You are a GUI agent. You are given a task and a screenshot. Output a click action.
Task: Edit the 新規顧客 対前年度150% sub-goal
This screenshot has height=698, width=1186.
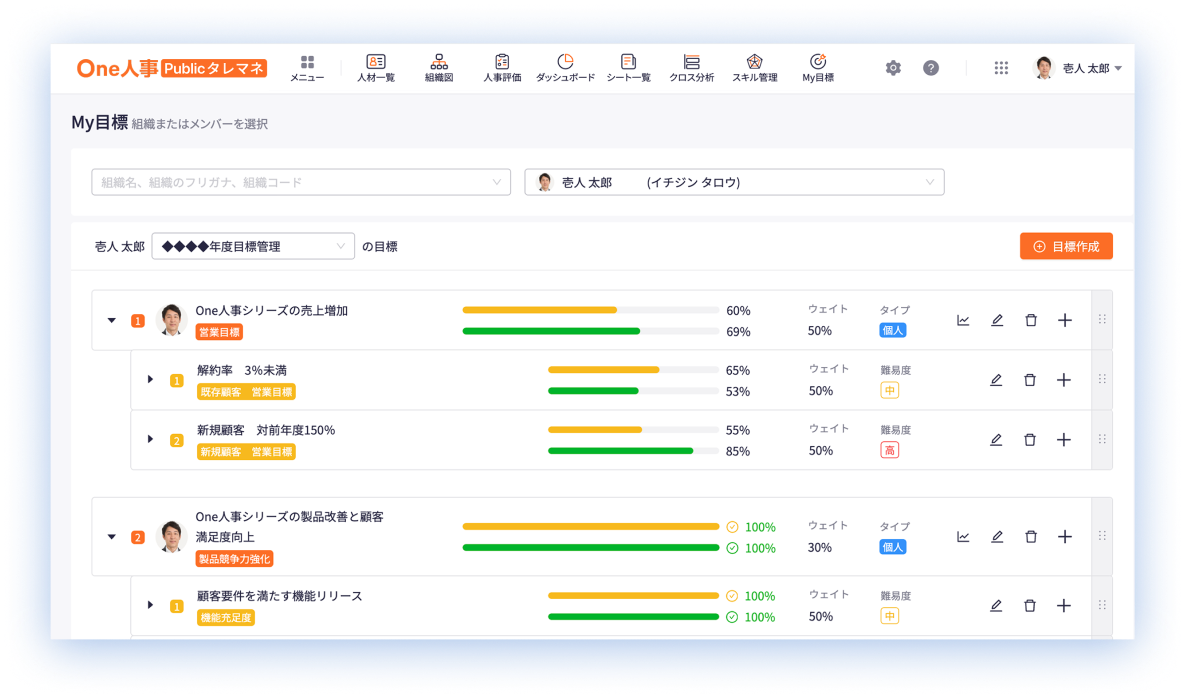point(996,439)
